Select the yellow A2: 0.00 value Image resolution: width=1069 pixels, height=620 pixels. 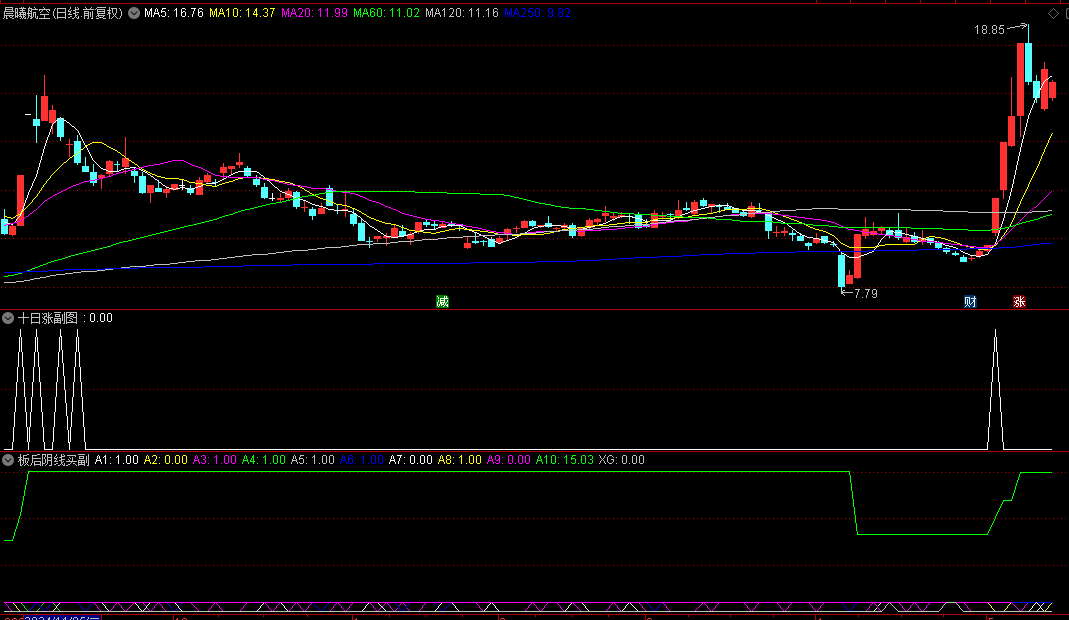tap(166, 460)
